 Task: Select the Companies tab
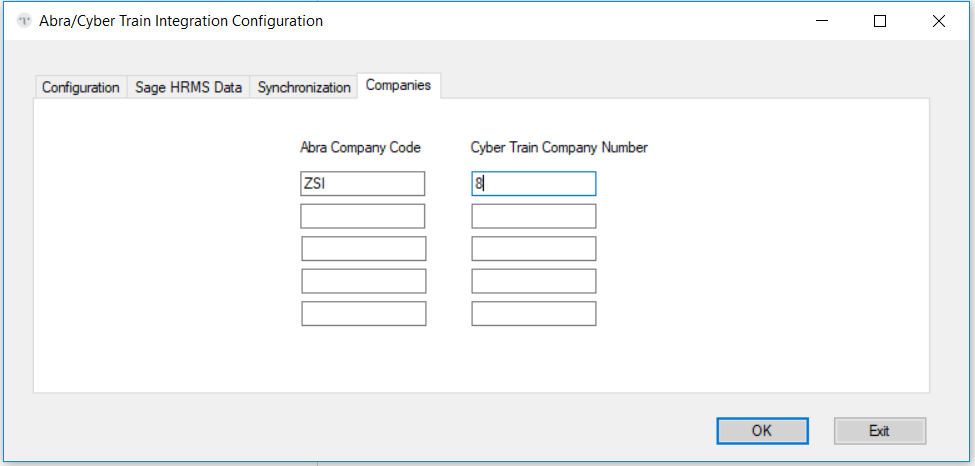click(399, 85)
